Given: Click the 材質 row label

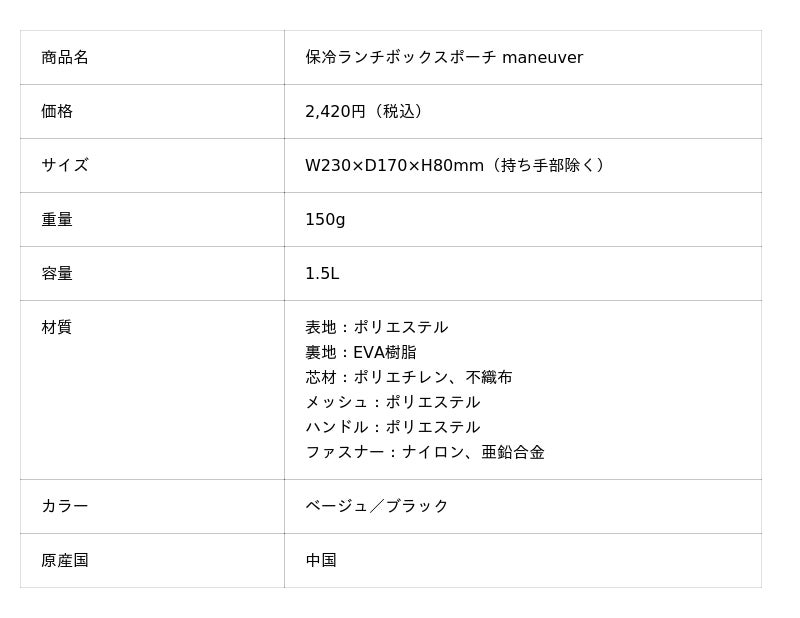Looking at the screenshot, I should (x=57, y=327).
